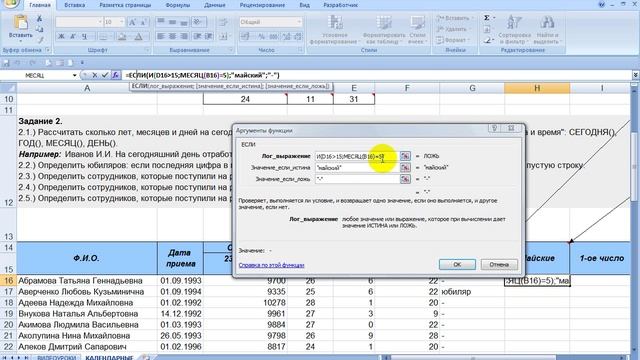Open Find and Select (Найти и выделить)
The width and height of the screenshot is (640, 360).
(x=547, y=30)
